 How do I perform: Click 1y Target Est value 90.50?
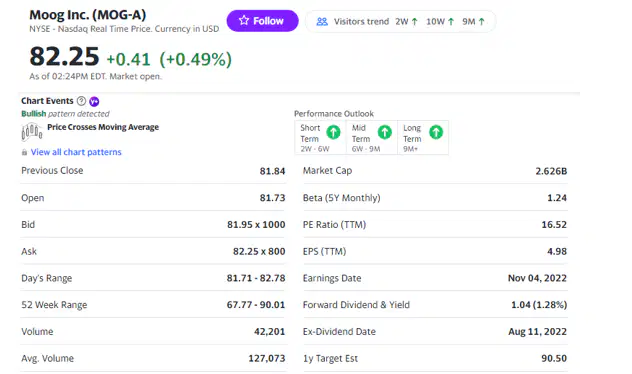point(554,358)
